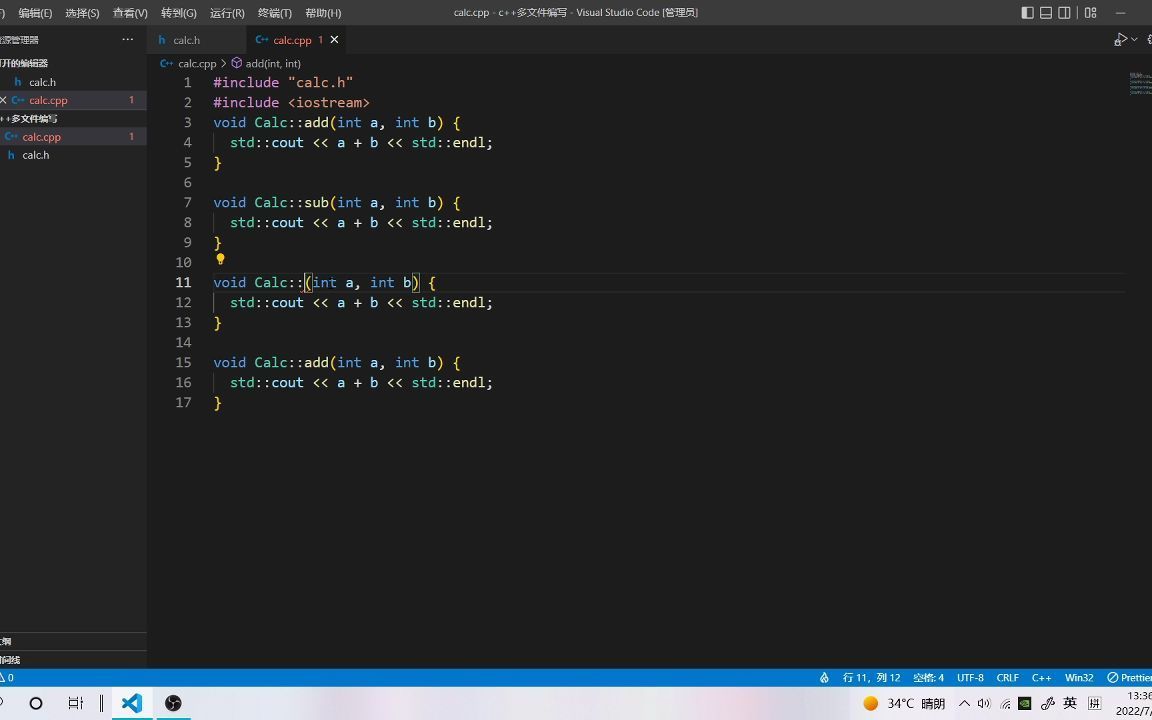Viewport: 1152px width, 720px height.
Task: Click line number 15 in gutter
Action: [183, 362]
